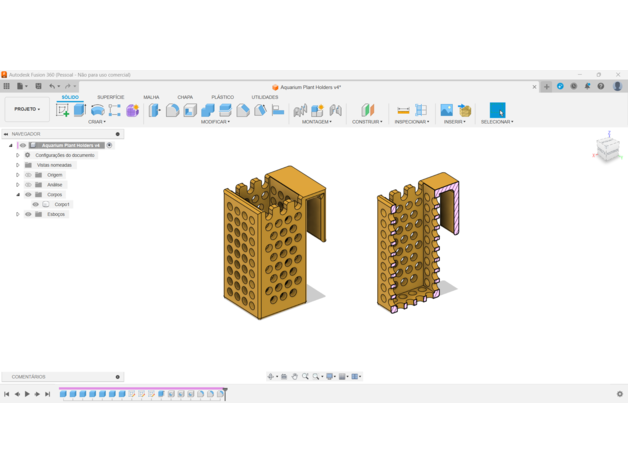This screenshot has height=472, width=628.
Task: Open the SELECIONAR tool button
Action: 497,110
